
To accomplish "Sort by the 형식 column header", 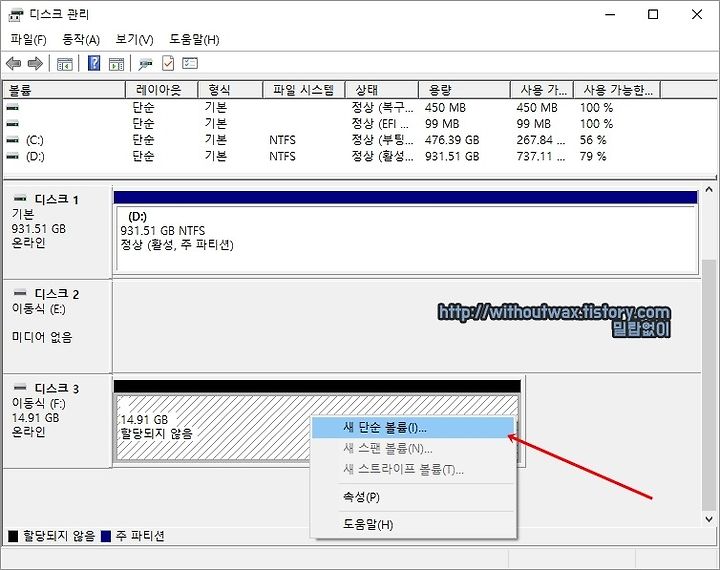I will point(230,90).
